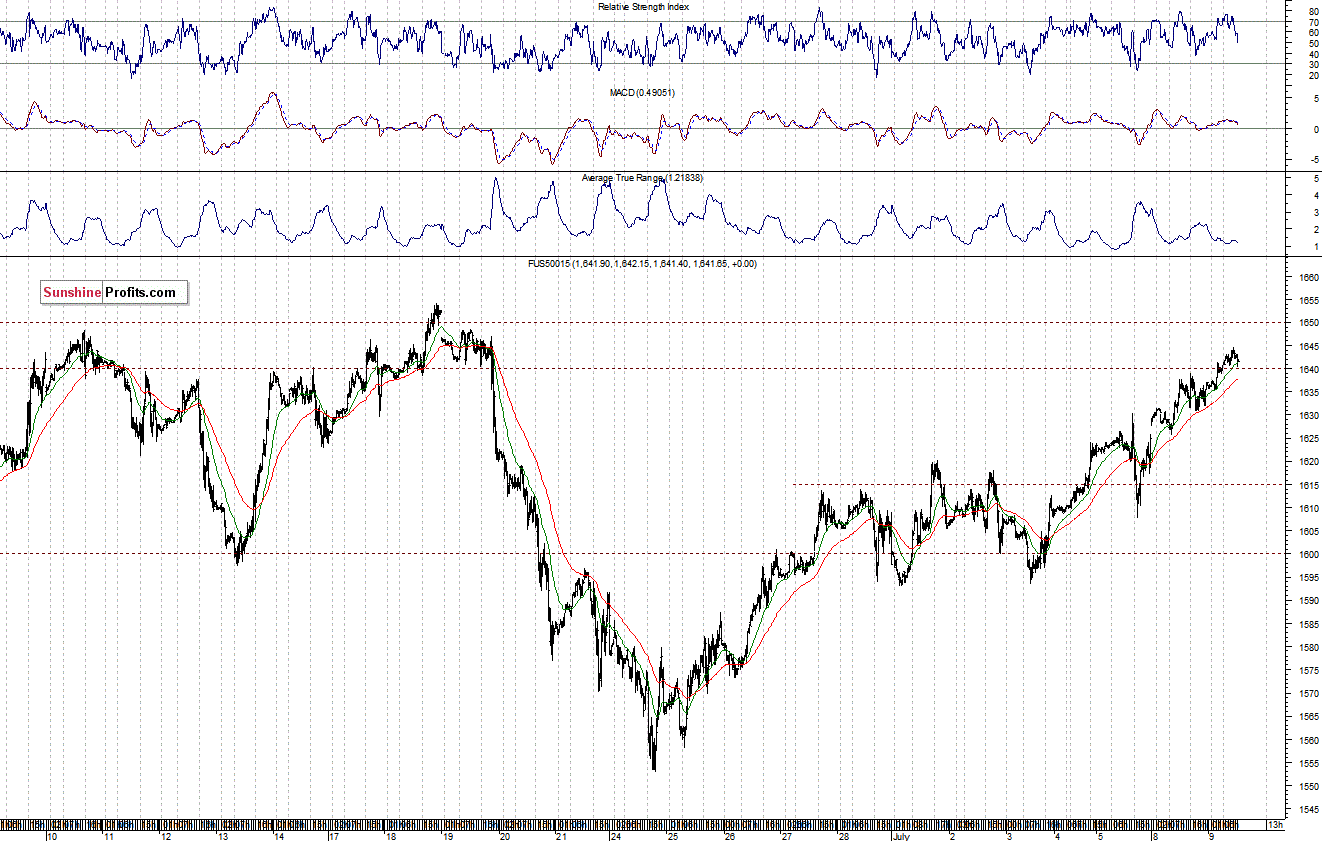The height and width of the screenshot is (841, 1322).
Task: Click date 27 on the time axis
Action: pyautogui.click(x=788, y=835)
